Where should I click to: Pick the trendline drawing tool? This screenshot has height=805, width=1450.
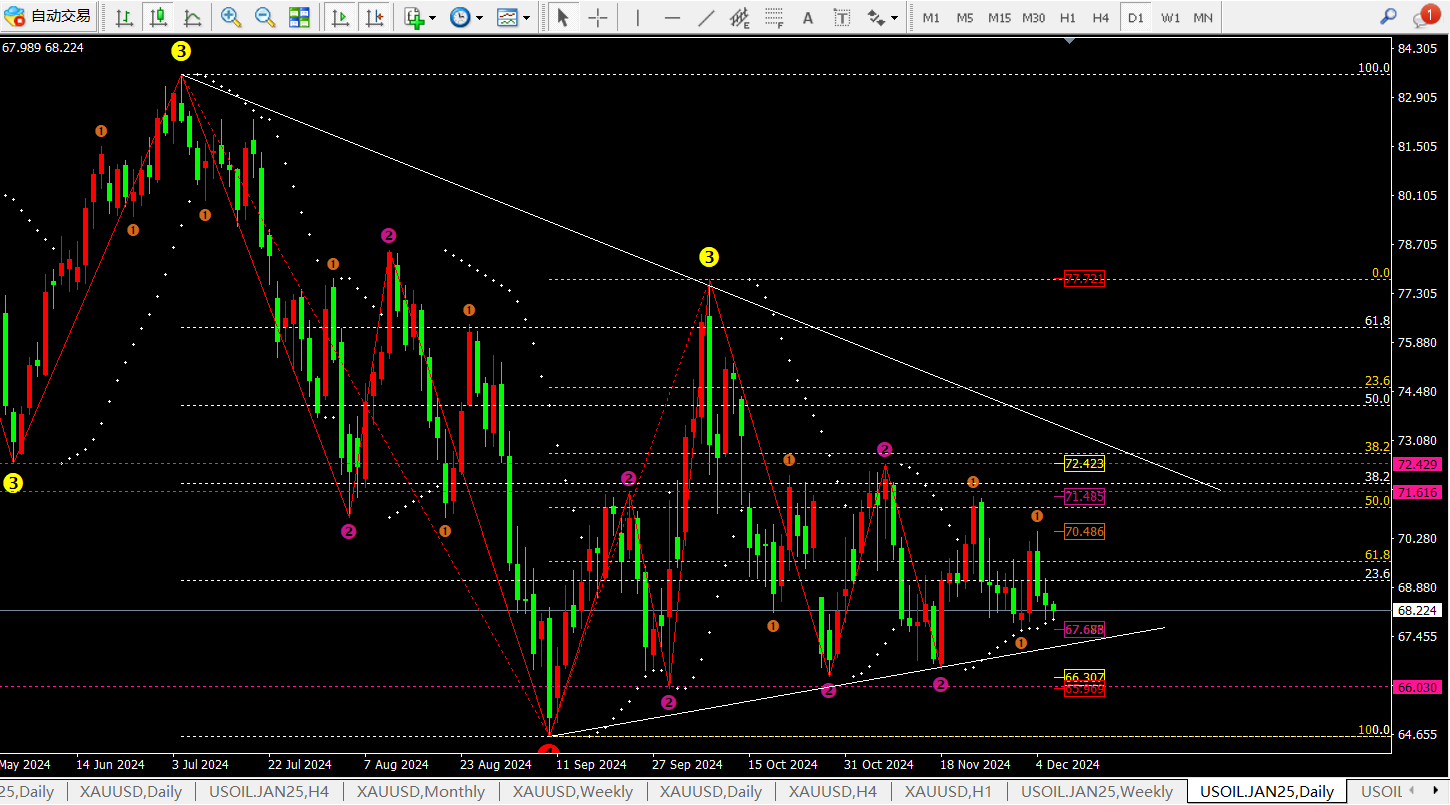click(x=706, y=17)
